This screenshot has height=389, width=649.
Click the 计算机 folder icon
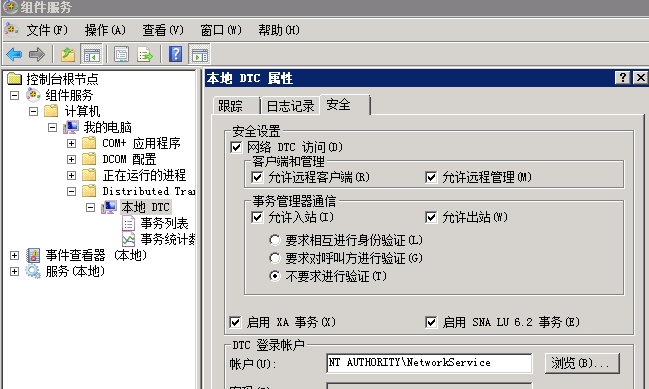coord(51,111)
